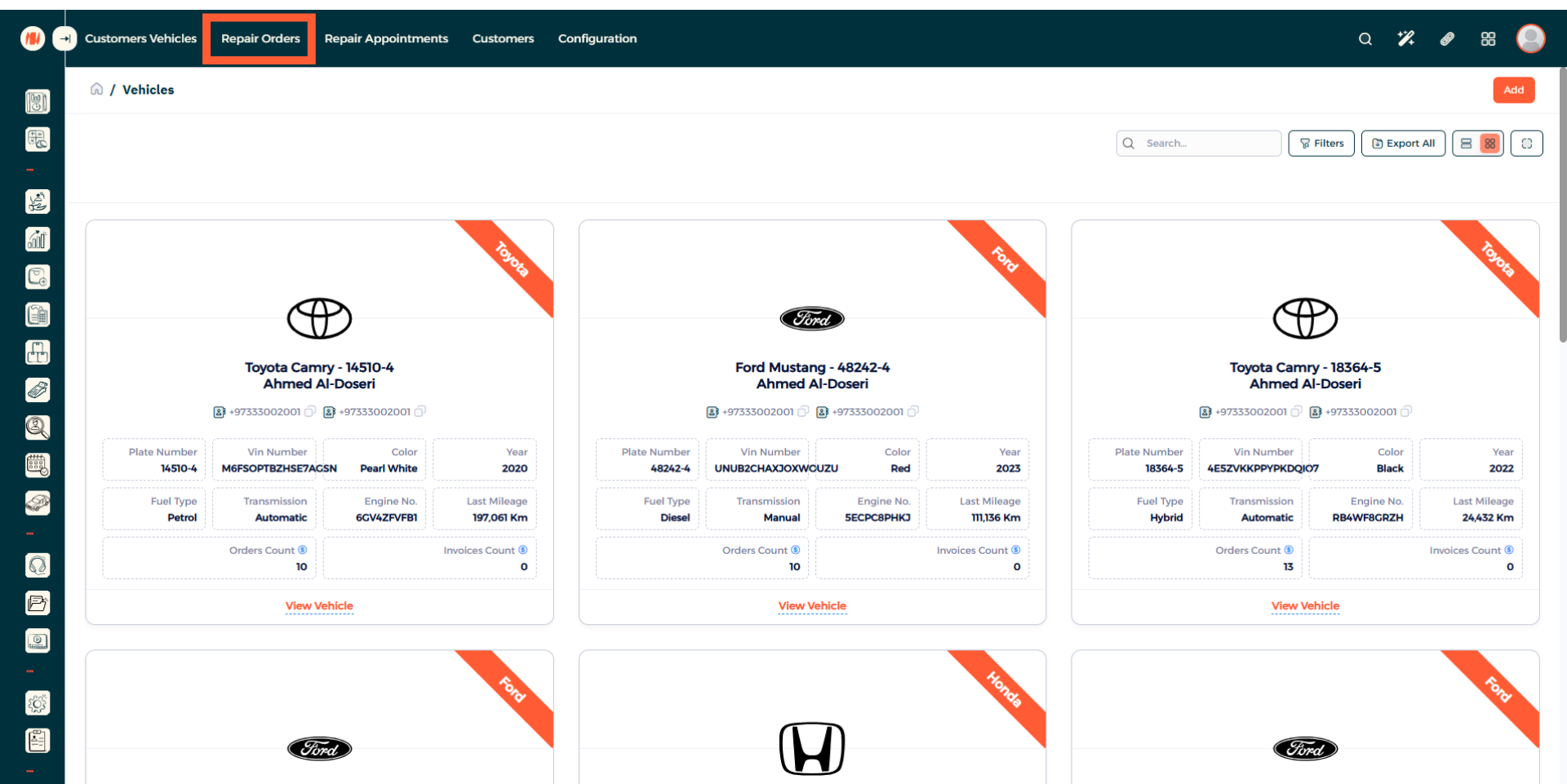Open the apps grid icon in header
The height and width of the screenshot is (784, 1567).
(x=1488, y=38)
